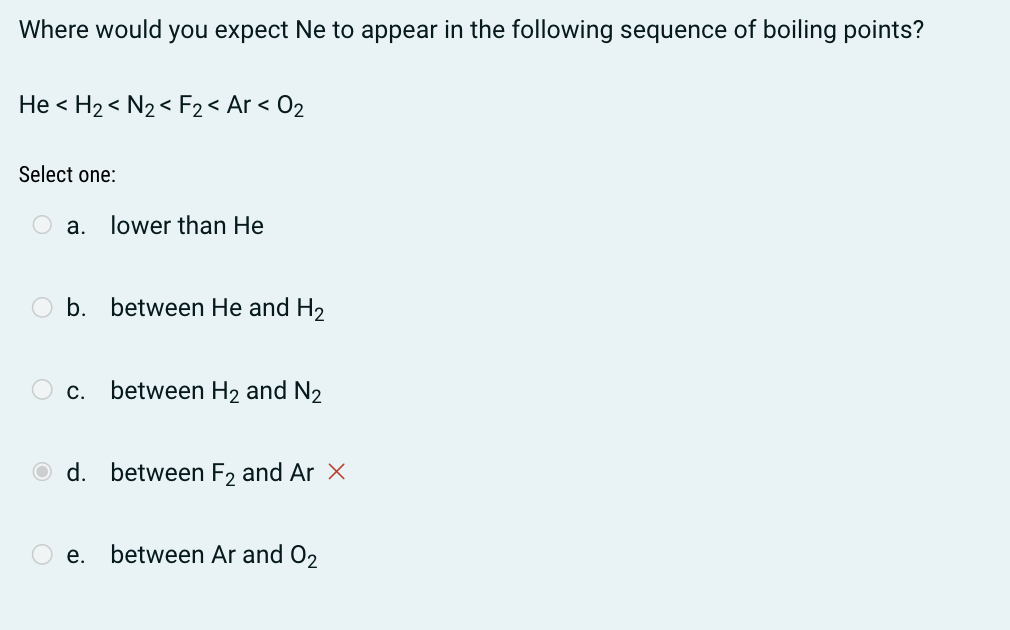The image size is (1010, 630).
Task: Click the red X incorrect mark
Action: (x=336, y=472)
